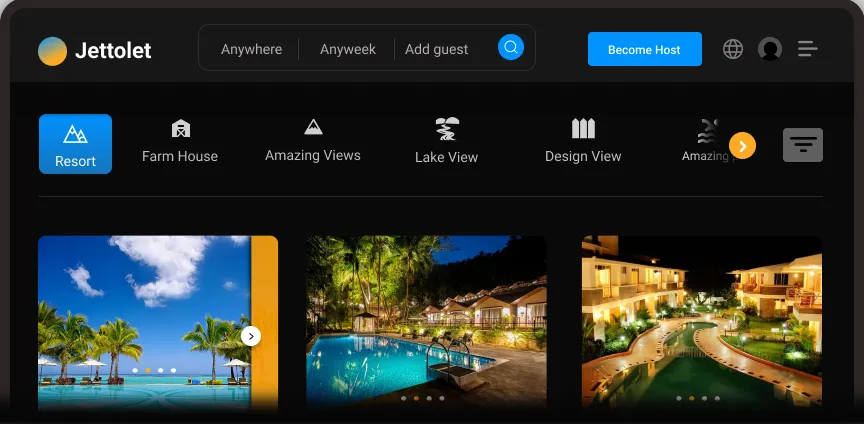Click the Become Host button
This screenshot has width=864, height=424.
coord(645,49)
